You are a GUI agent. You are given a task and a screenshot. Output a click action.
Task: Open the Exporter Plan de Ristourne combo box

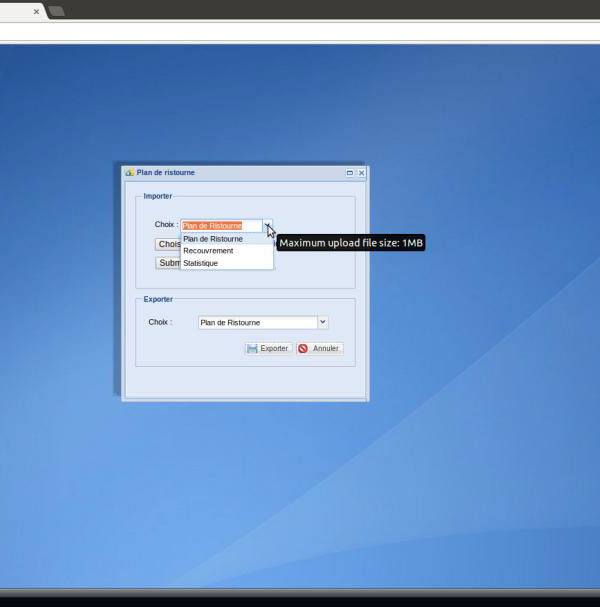tap(256, 322)
